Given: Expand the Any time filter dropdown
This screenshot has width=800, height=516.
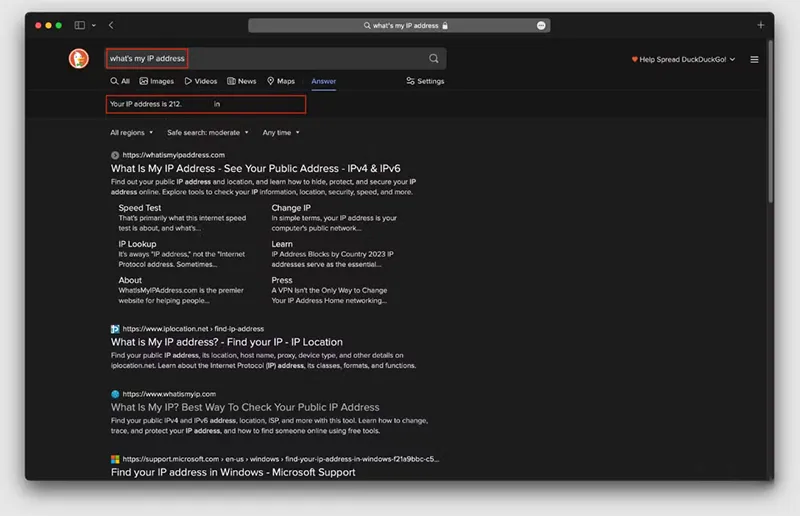Looking at the screenshot, I should (280, 132).
